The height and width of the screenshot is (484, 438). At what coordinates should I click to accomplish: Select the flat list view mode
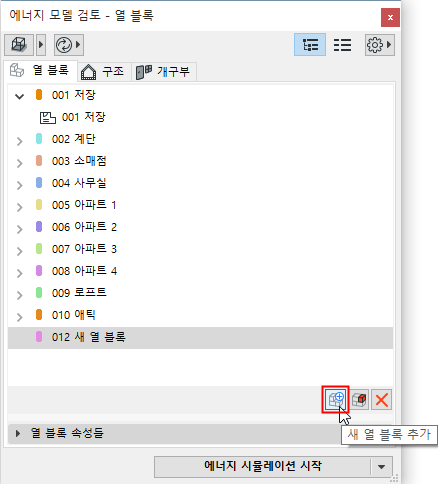pos(342,45)
